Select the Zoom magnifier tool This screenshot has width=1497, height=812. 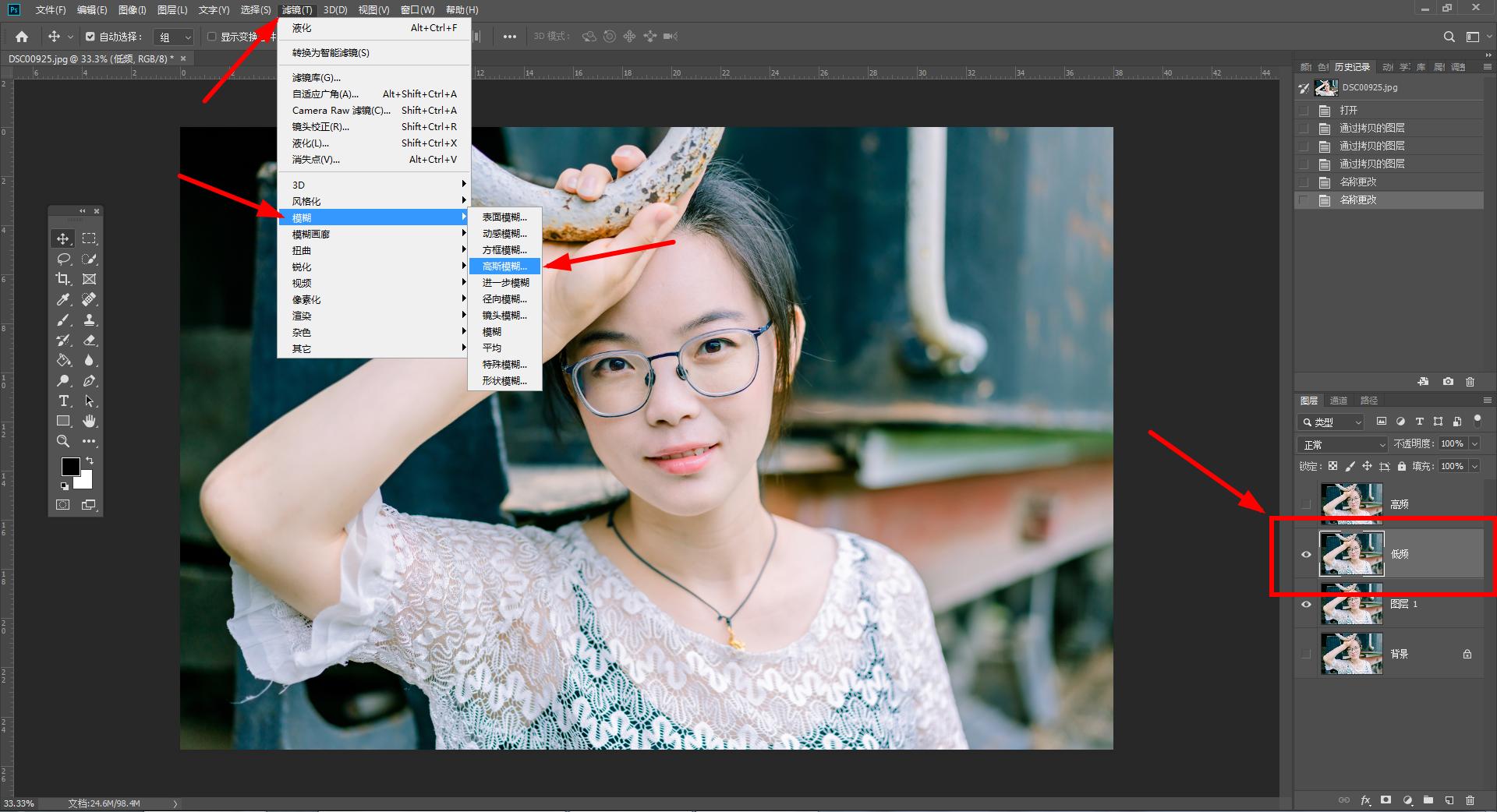pos(63,441)
